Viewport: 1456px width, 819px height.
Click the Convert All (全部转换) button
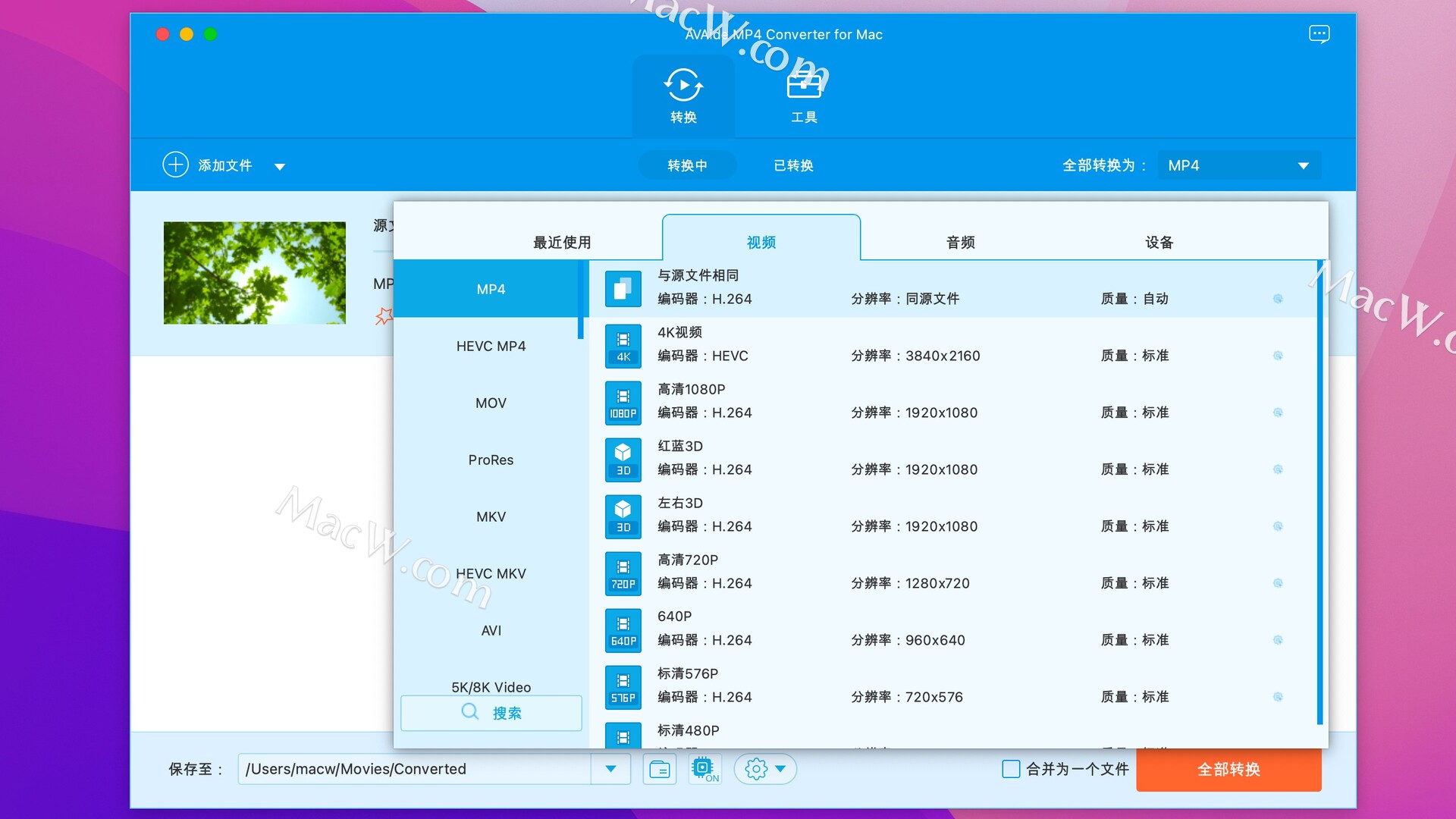[1228, 769]
